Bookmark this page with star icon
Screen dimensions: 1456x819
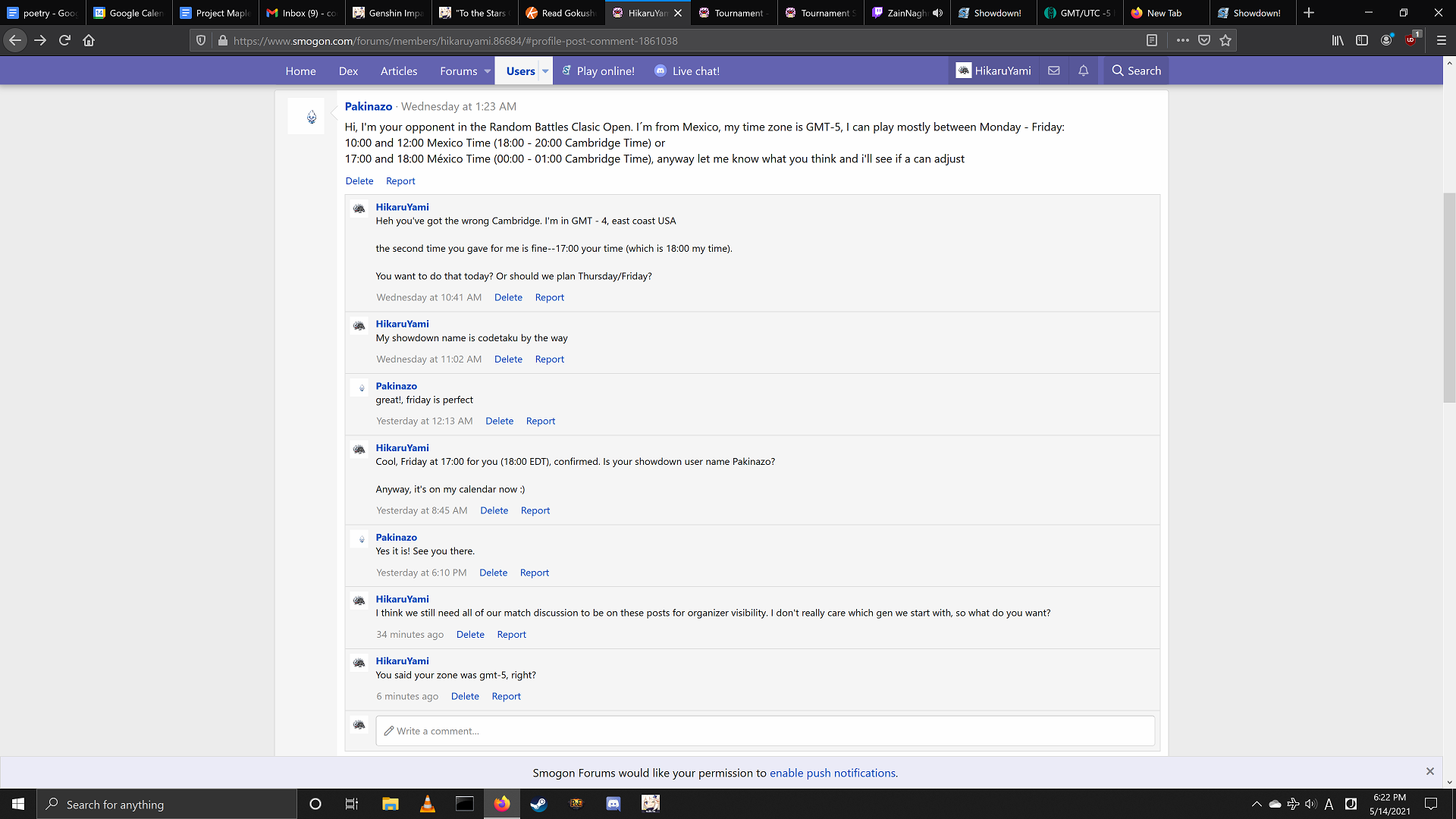[1225, 40]
